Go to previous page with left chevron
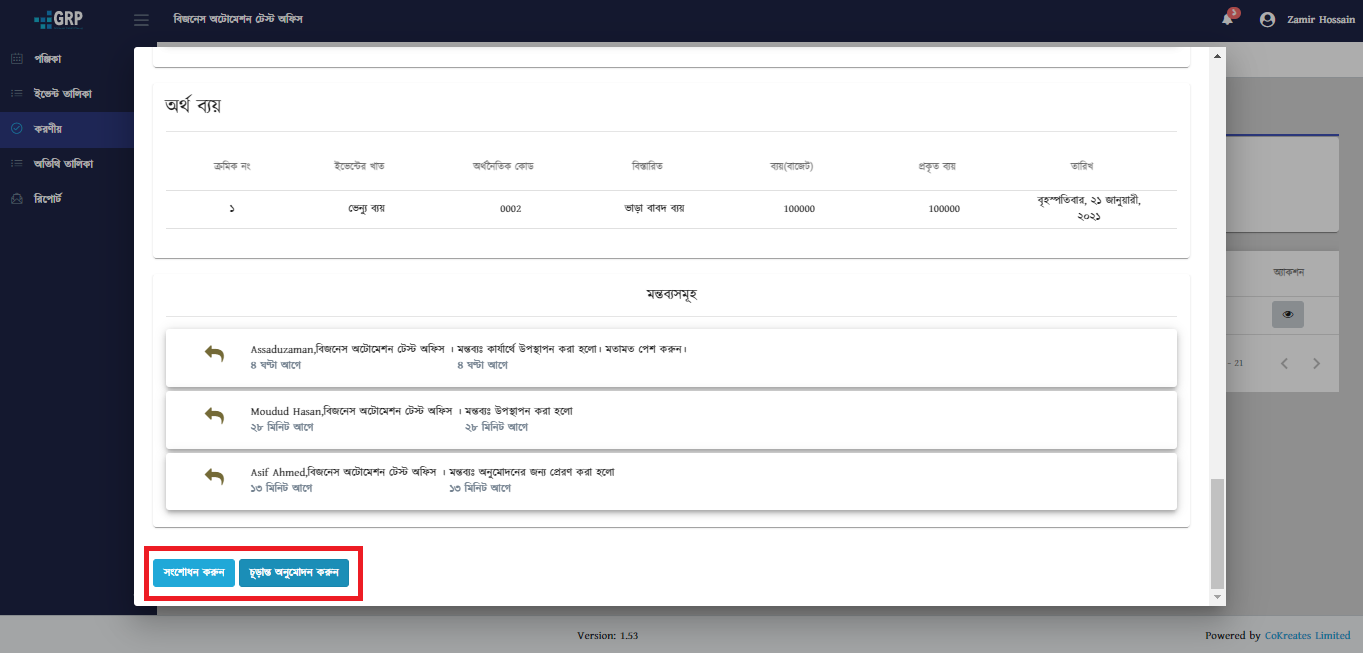This screenshot has width=1363, height=653. coord(1285,363)
